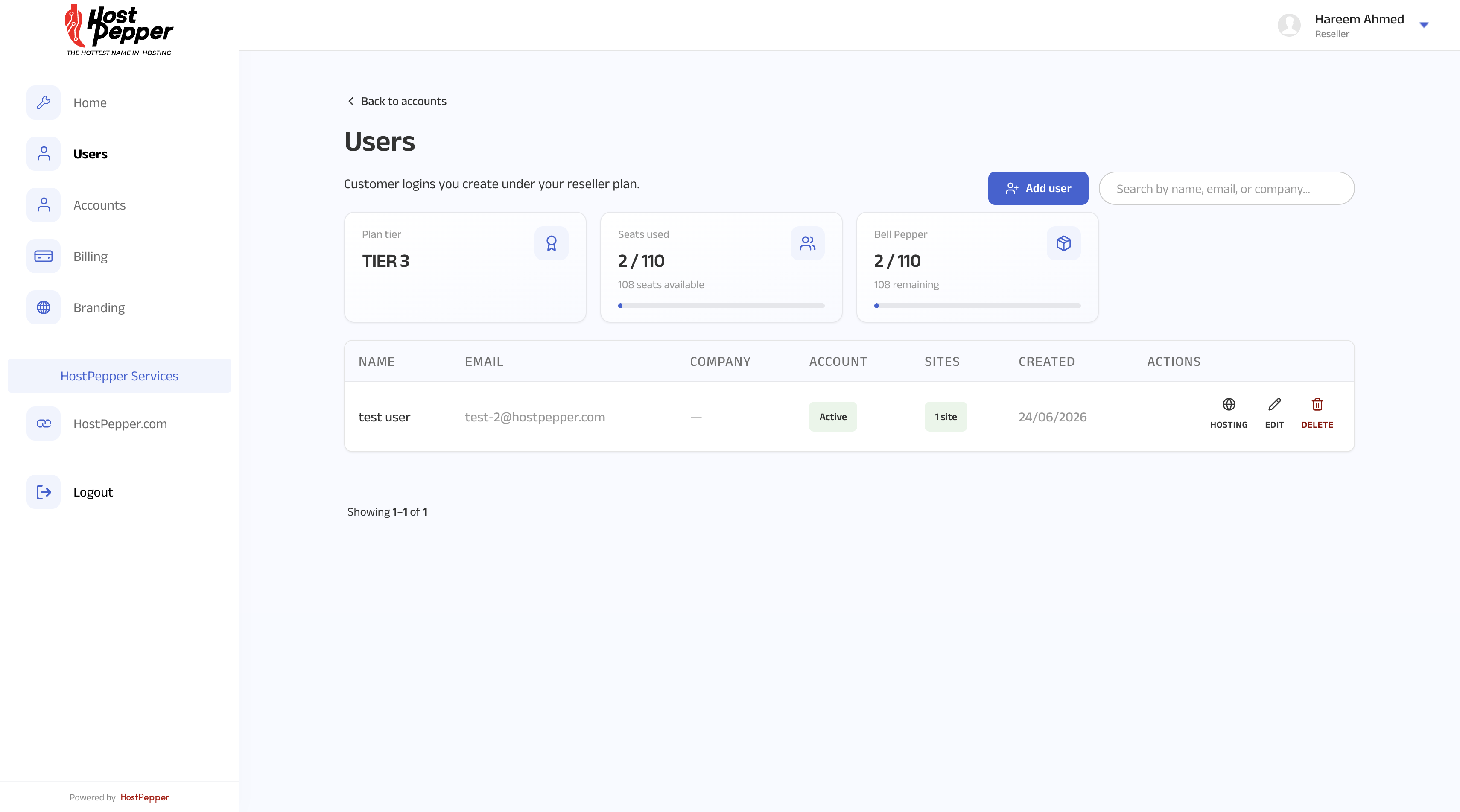Click the Logout label

pos(93,492)
